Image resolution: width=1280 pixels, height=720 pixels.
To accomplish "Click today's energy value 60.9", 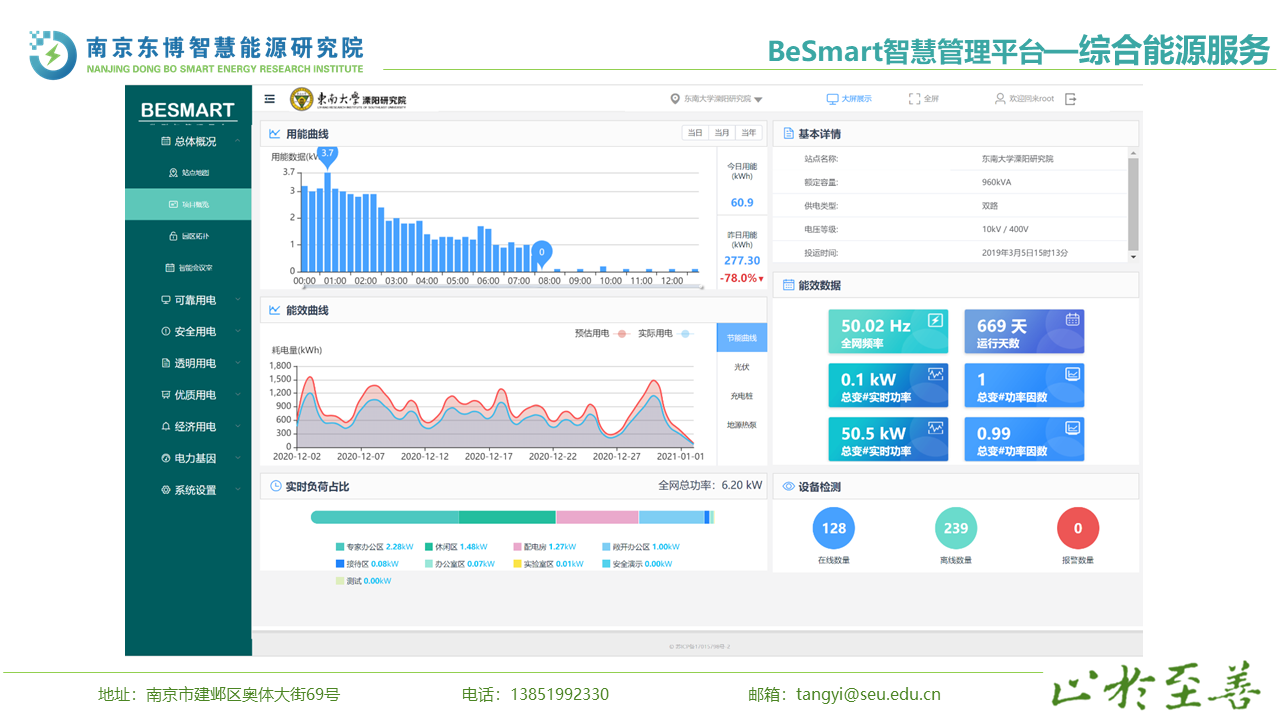I will tap(742, 203).
